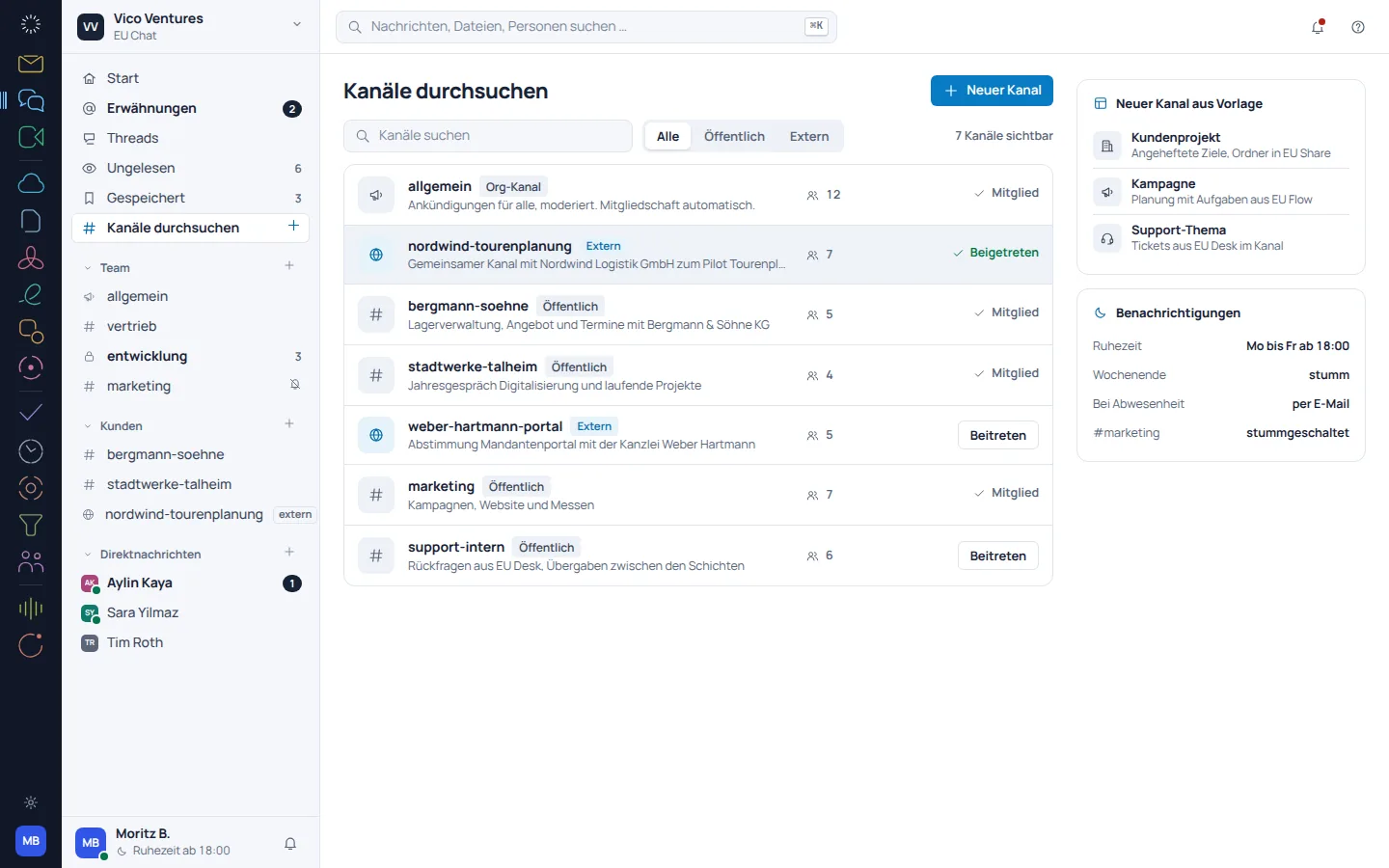Unmute the marketing channel muted bell

tap(295, 385)
